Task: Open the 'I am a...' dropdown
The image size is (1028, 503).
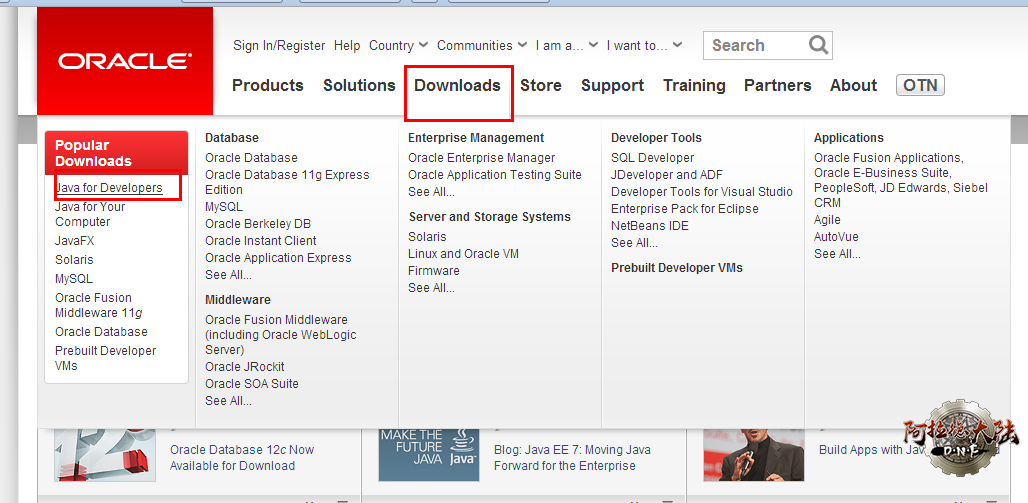Action: (567, 45)
